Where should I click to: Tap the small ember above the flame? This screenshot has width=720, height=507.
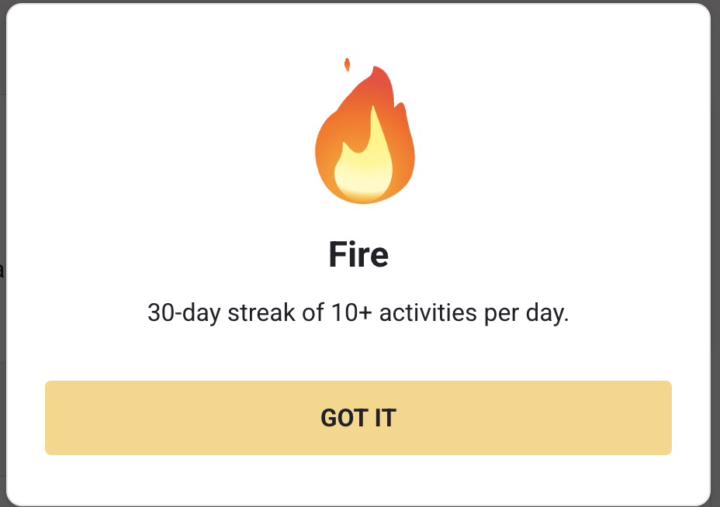coord(347,65)
